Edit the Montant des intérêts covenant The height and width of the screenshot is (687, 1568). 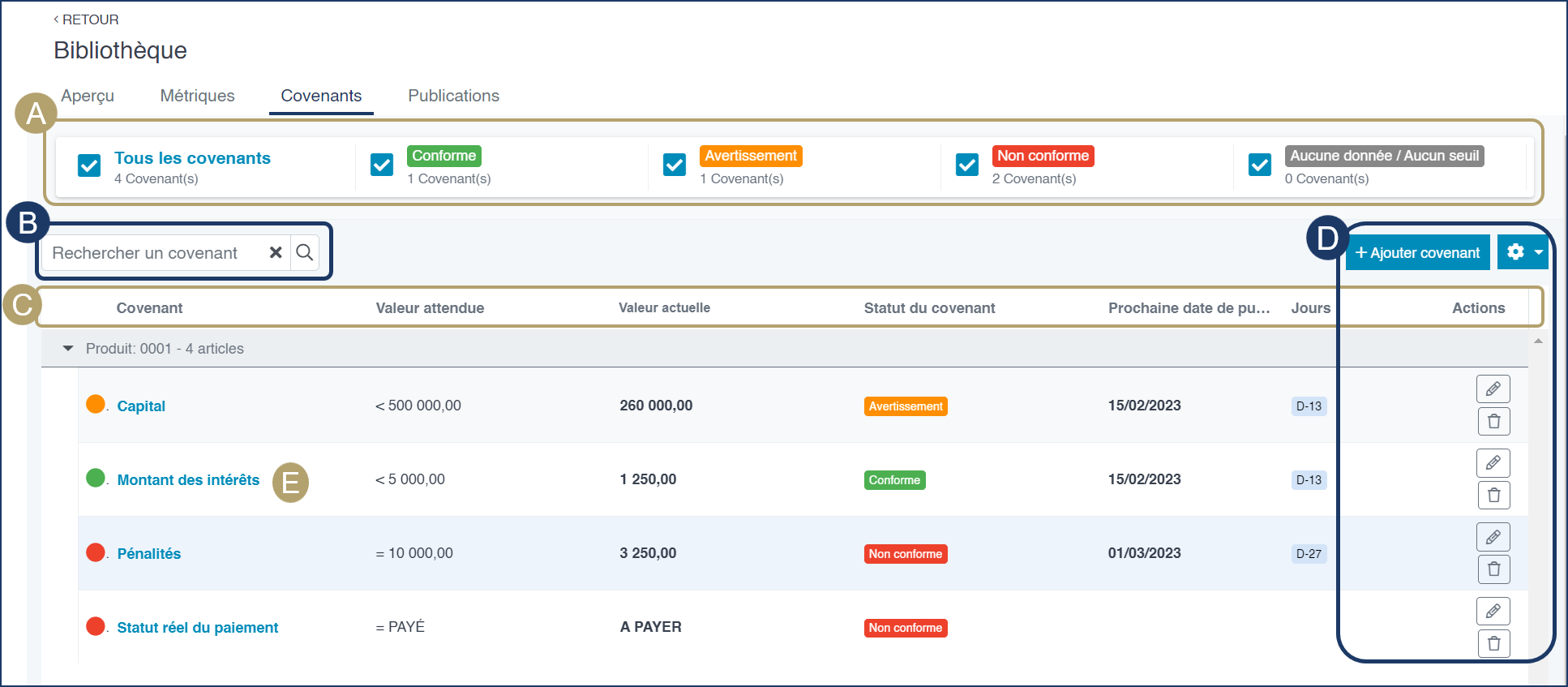1493,463
